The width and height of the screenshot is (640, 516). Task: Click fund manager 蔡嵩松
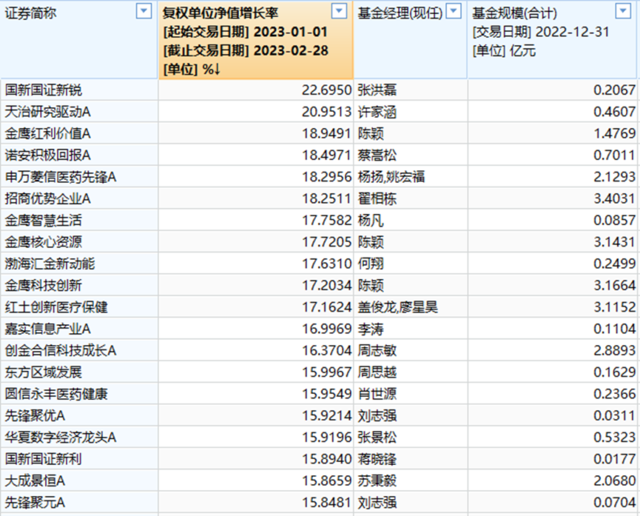[x=377, y=155]
